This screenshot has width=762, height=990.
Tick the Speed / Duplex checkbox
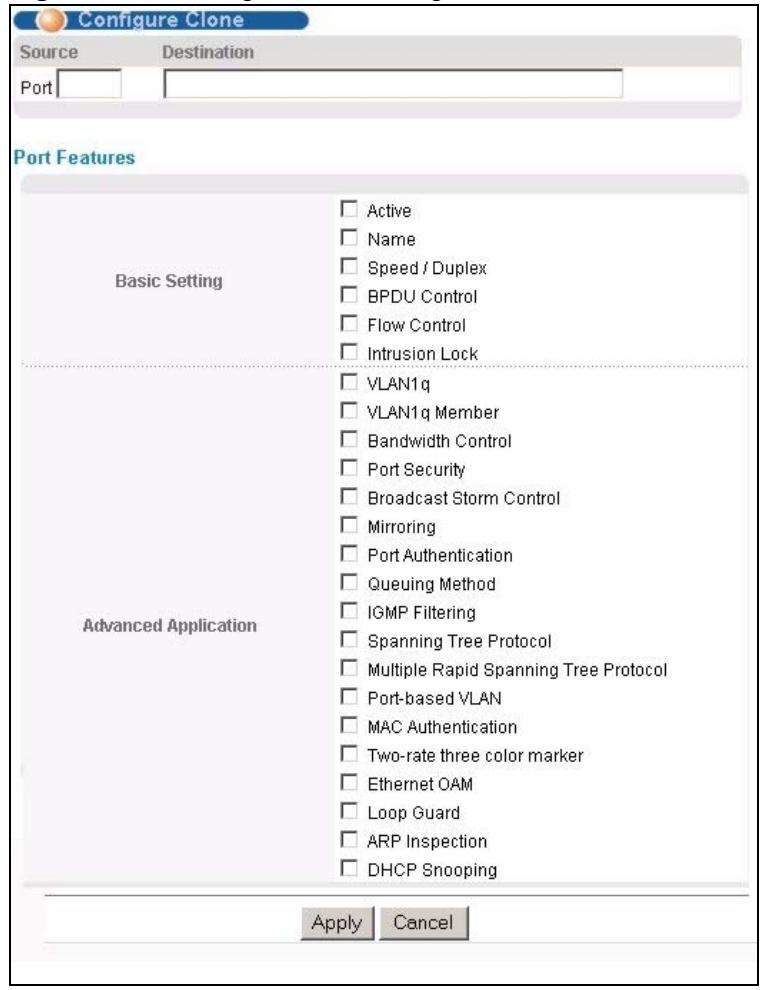point(348,266)
